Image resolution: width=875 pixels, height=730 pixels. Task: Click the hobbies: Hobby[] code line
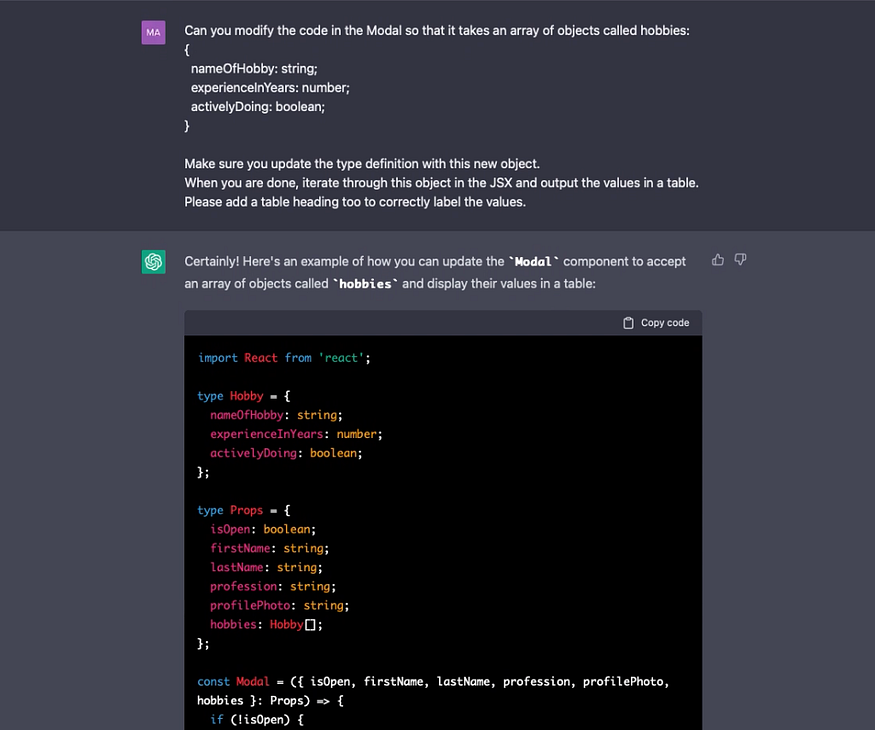tap(266, 625)
